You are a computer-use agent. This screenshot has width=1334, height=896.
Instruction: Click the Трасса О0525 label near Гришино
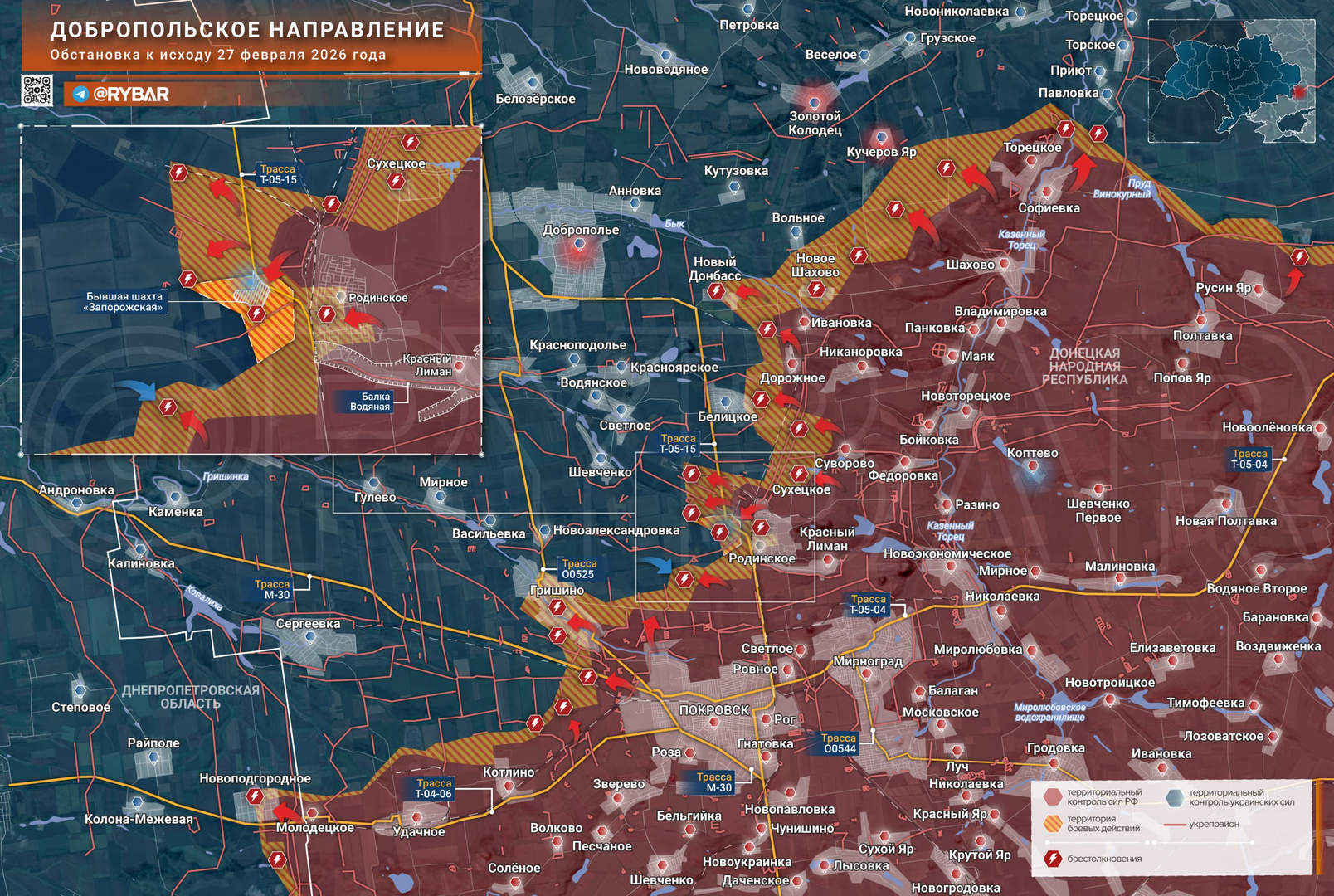tap(577, 569)
